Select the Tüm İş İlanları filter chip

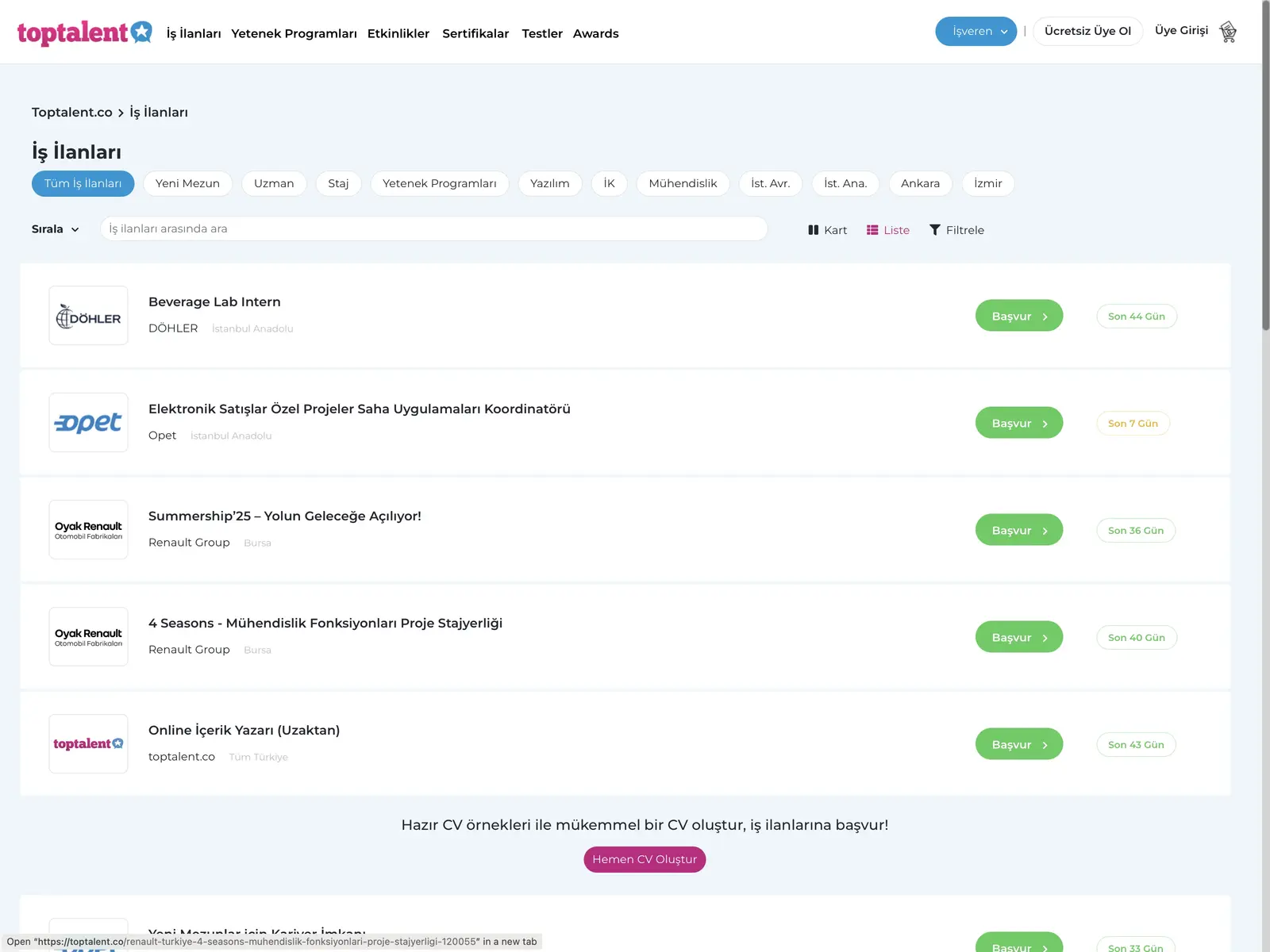coord(83,183)
